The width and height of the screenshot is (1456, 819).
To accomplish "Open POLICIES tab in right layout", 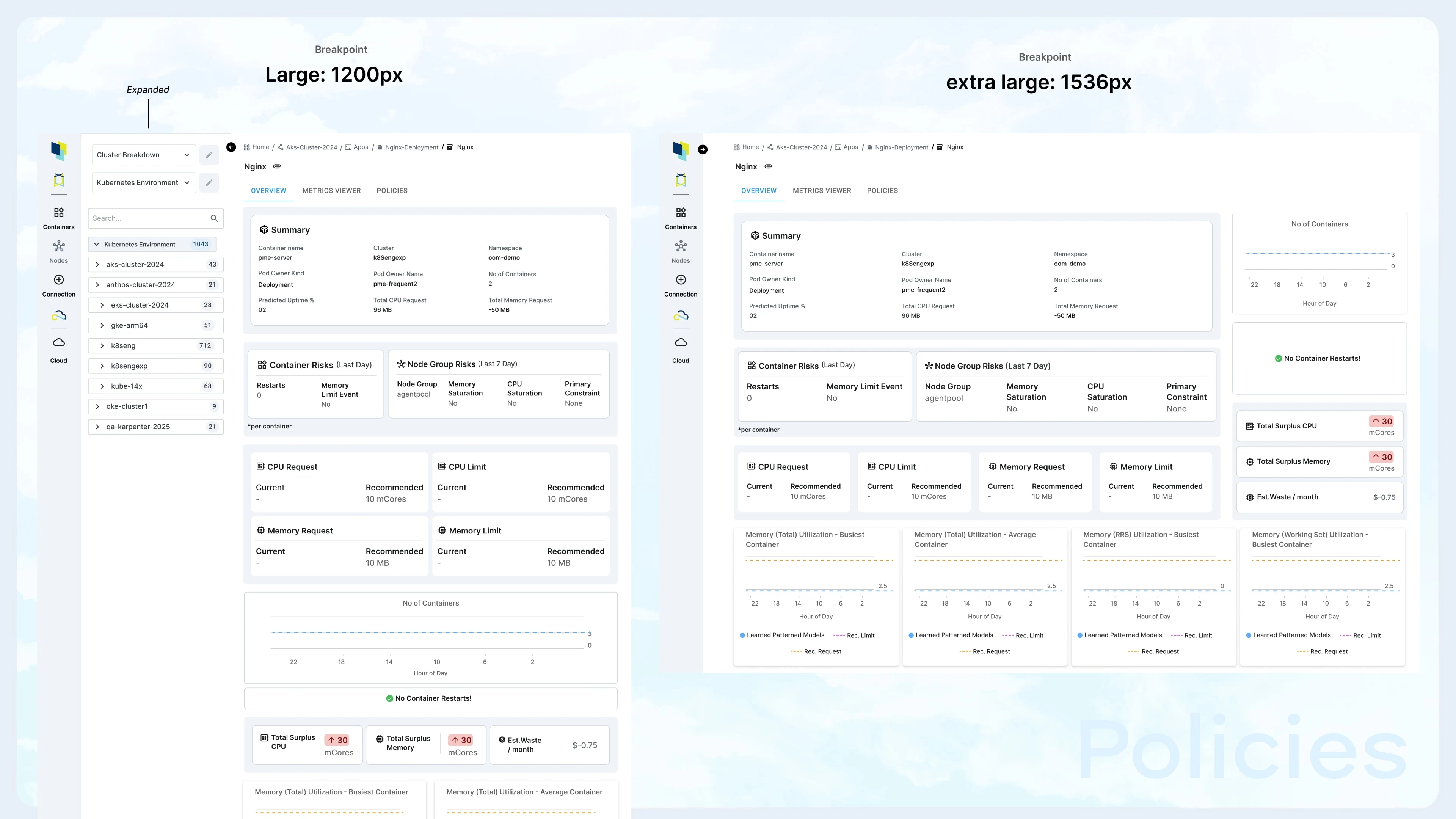I will pos(882,191).
